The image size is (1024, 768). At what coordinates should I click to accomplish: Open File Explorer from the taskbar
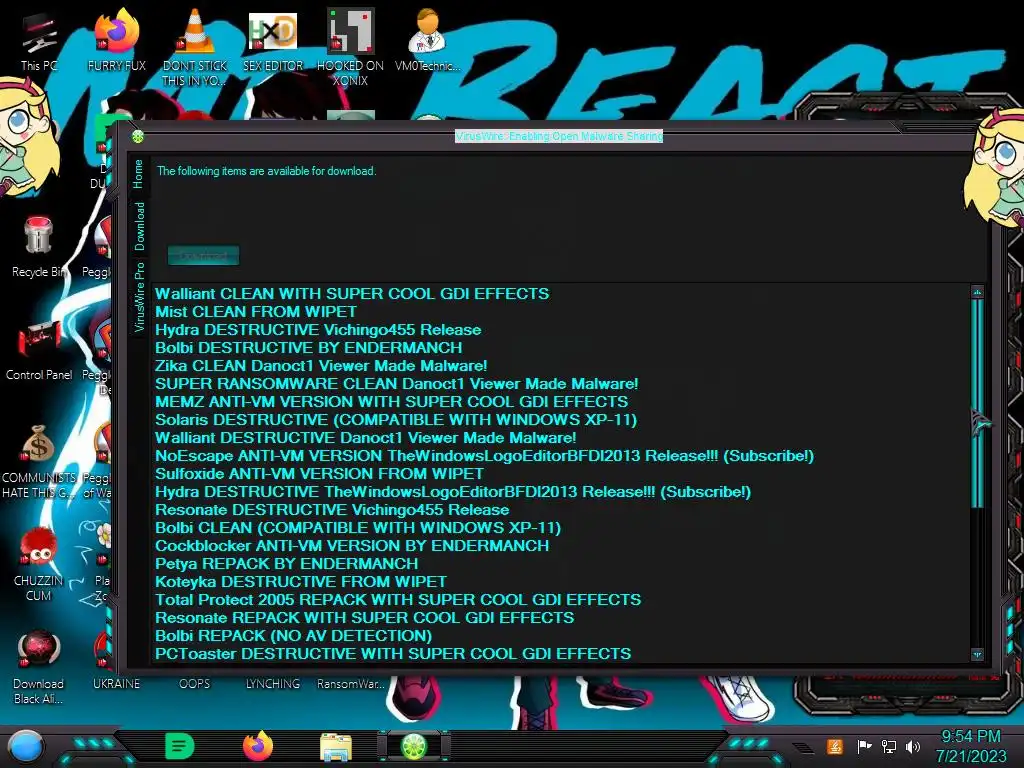pyautogui.click(x=336, y=747)
